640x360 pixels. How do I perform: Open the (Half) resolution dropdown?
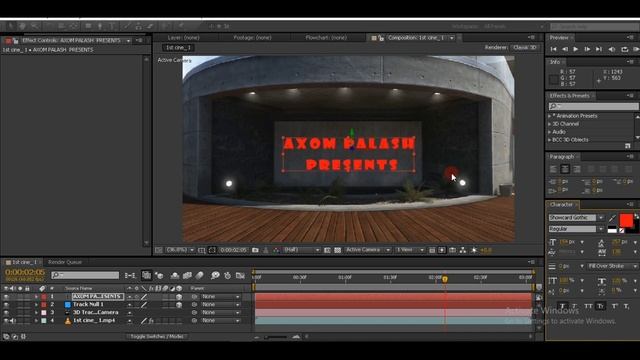pos(301,250)
